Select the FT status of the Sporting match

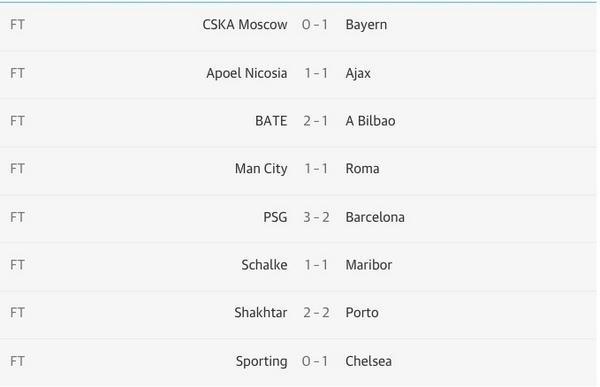[x=17, y=361]
